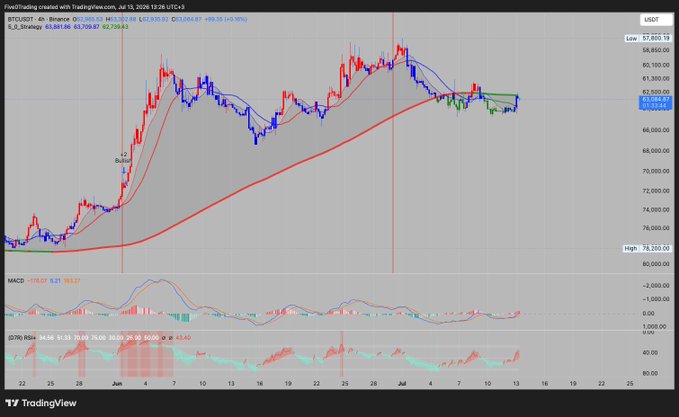The image size is (679, 417).
Task: Click the 63,881.86 strategy value
Action: [x=58, y=27]
